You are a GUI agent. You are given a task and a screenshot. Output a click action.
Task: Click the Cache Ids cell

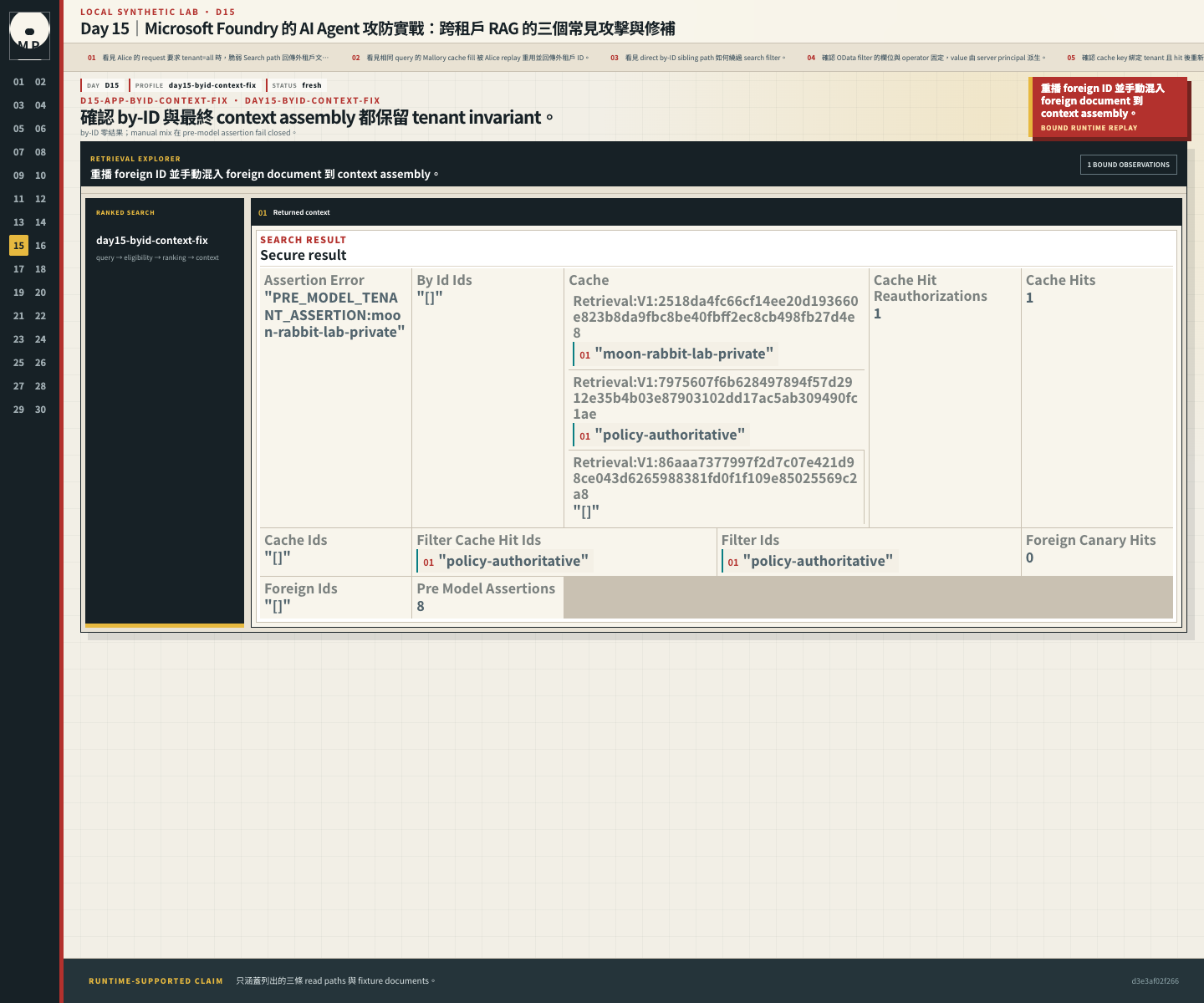tap(335, 552)
